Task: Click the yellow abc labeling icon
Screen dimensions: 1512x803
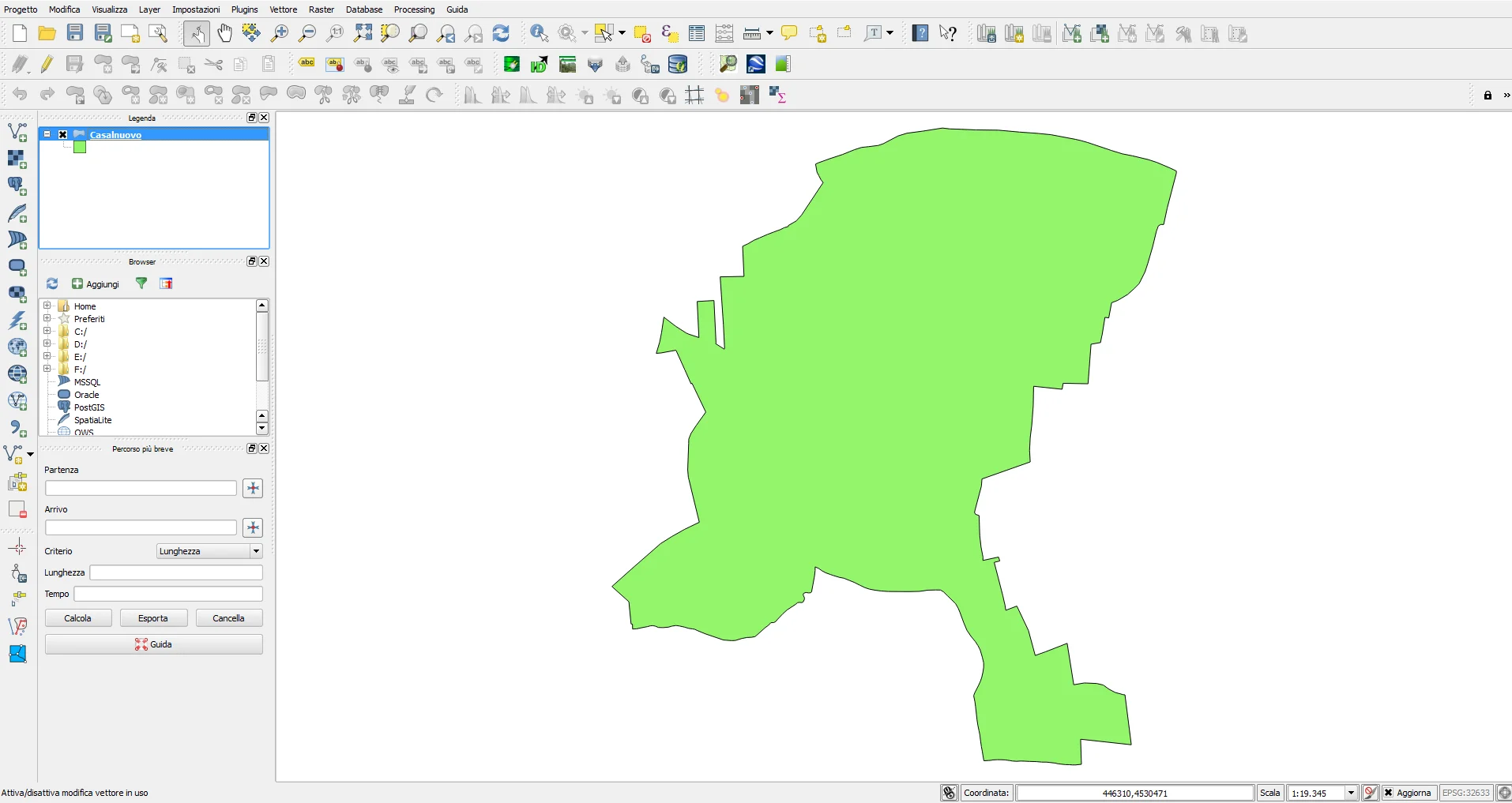Action: pos(307,63)
